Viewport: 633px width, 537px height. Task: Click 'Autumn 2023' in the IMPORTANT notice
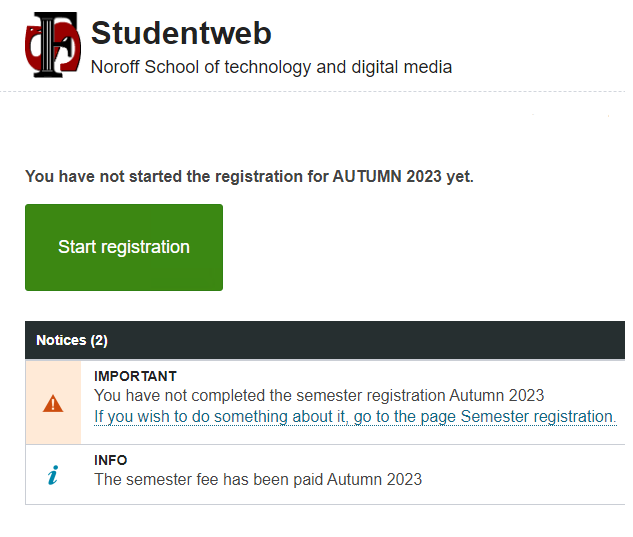pos(497,395)
